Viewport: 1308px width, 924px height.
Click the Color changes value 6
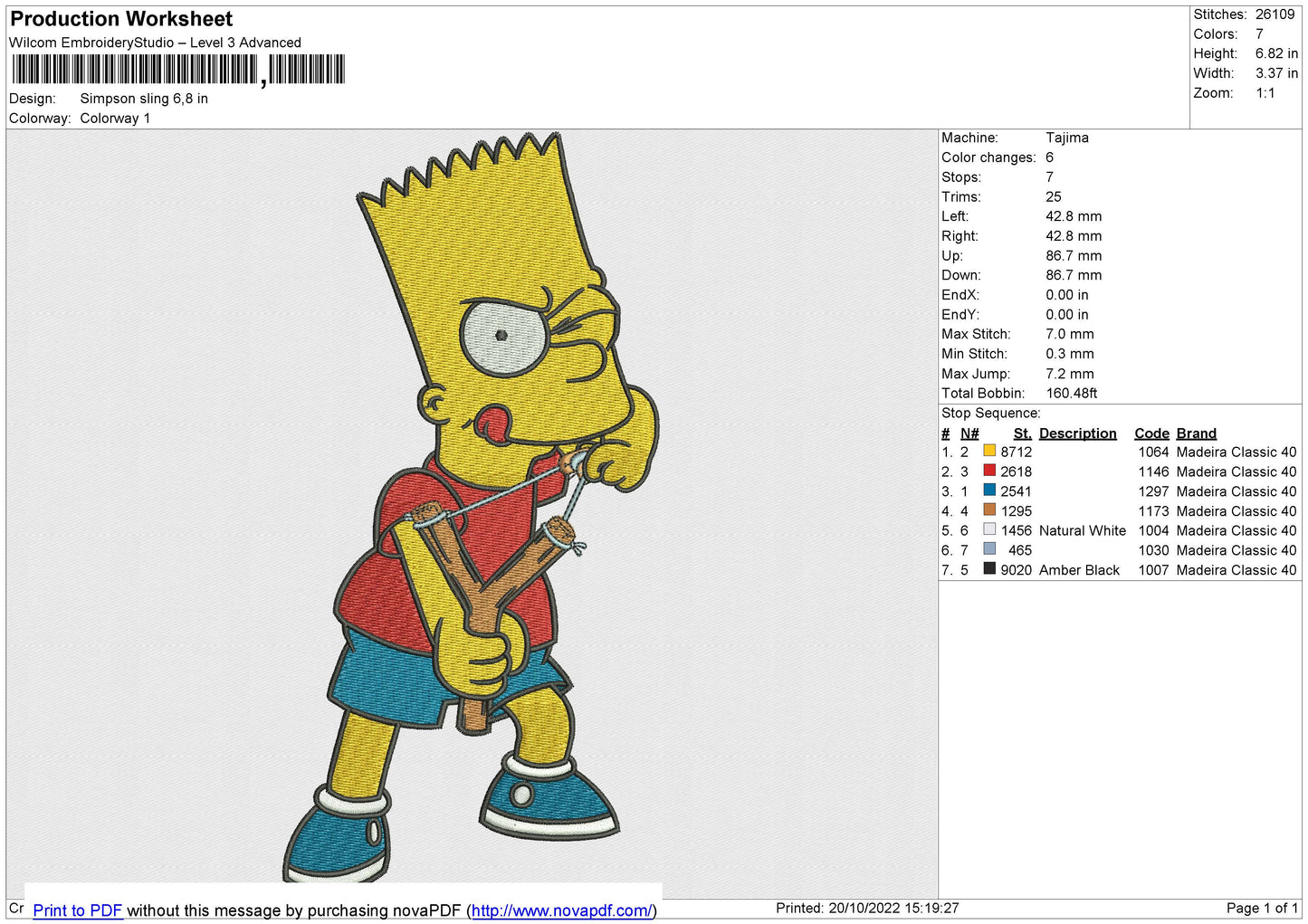tap(1050, 157)
